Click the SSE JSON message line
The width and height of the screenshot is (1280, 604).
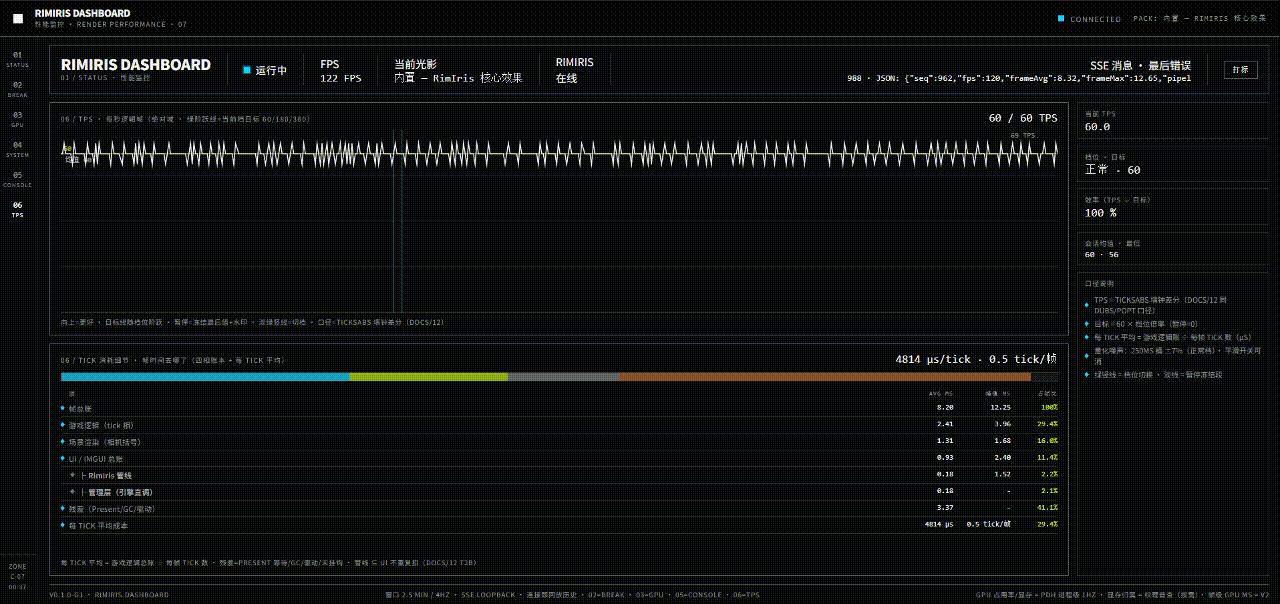(x=1019, y=78)
